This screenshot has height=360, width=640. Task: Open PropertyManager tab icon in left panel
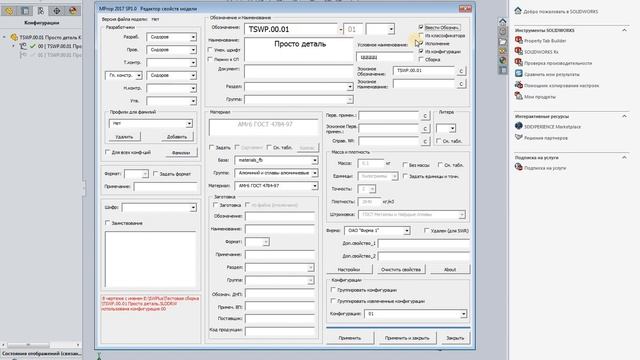[25, 11]
